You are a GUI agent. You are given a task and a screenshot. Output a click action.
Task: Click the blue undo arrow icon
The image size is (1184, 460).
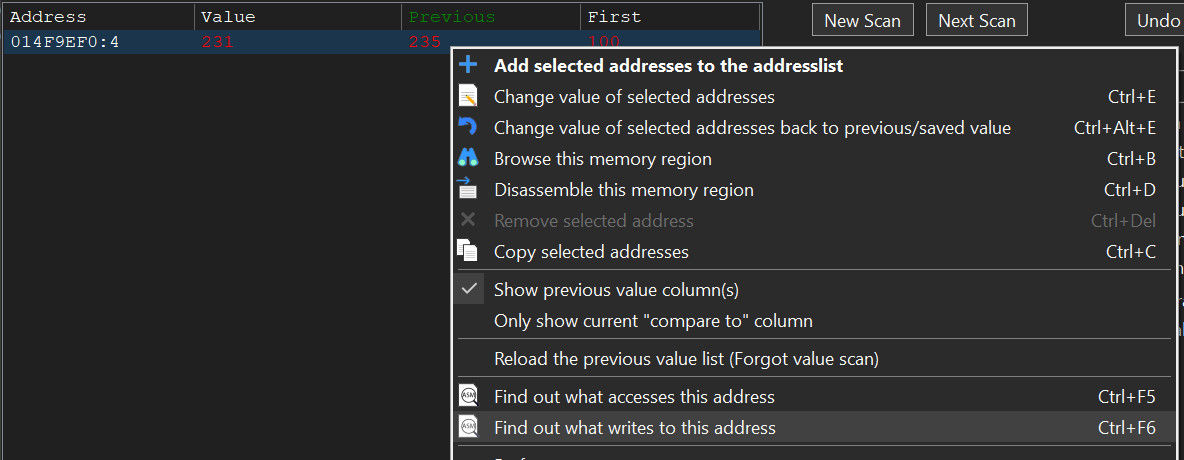(468, 128)
